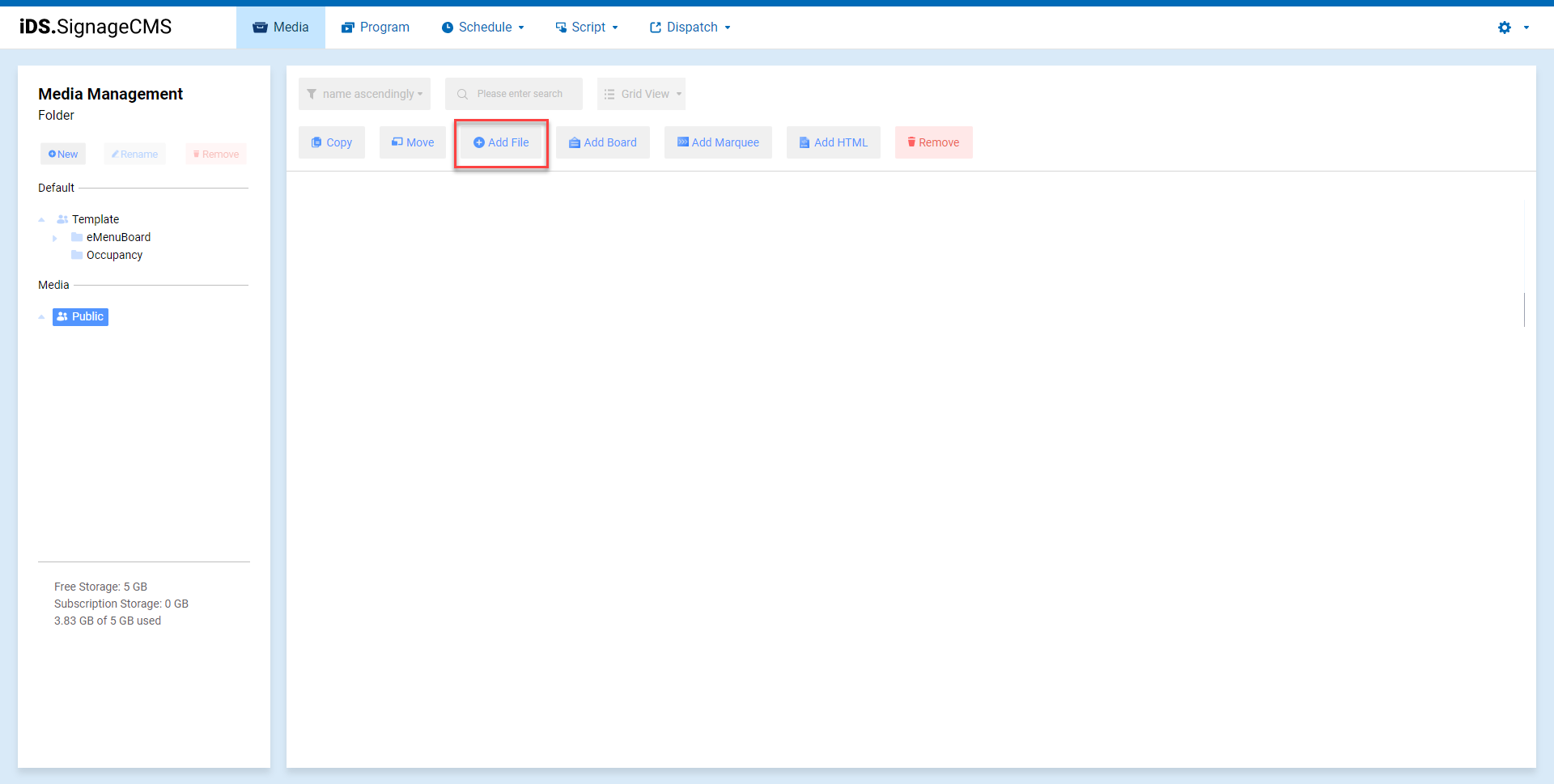Screen dimensions: 1554x784
Task: Open the Media tab
Action: click(x=281, y=28)
